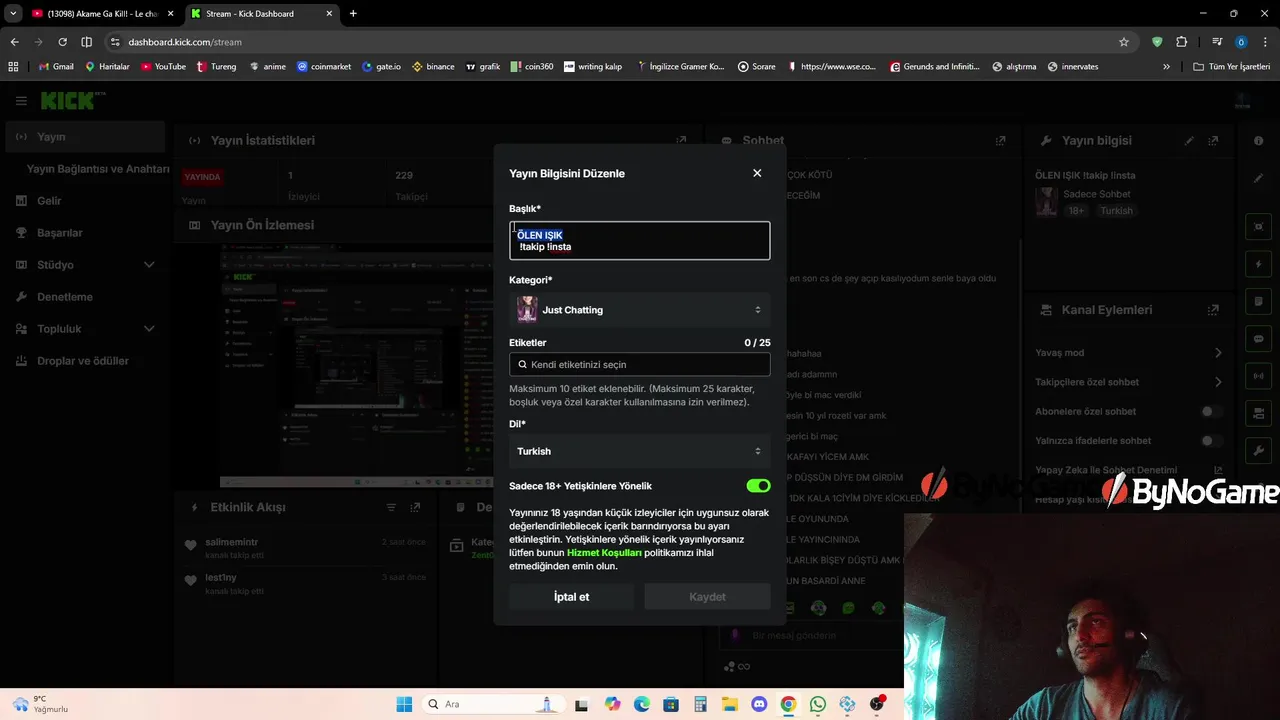Open the binance bookmark
Image resolution: width=1280 pixels, height=720 pixels.
pyautogui.click(x=432, y=67)
